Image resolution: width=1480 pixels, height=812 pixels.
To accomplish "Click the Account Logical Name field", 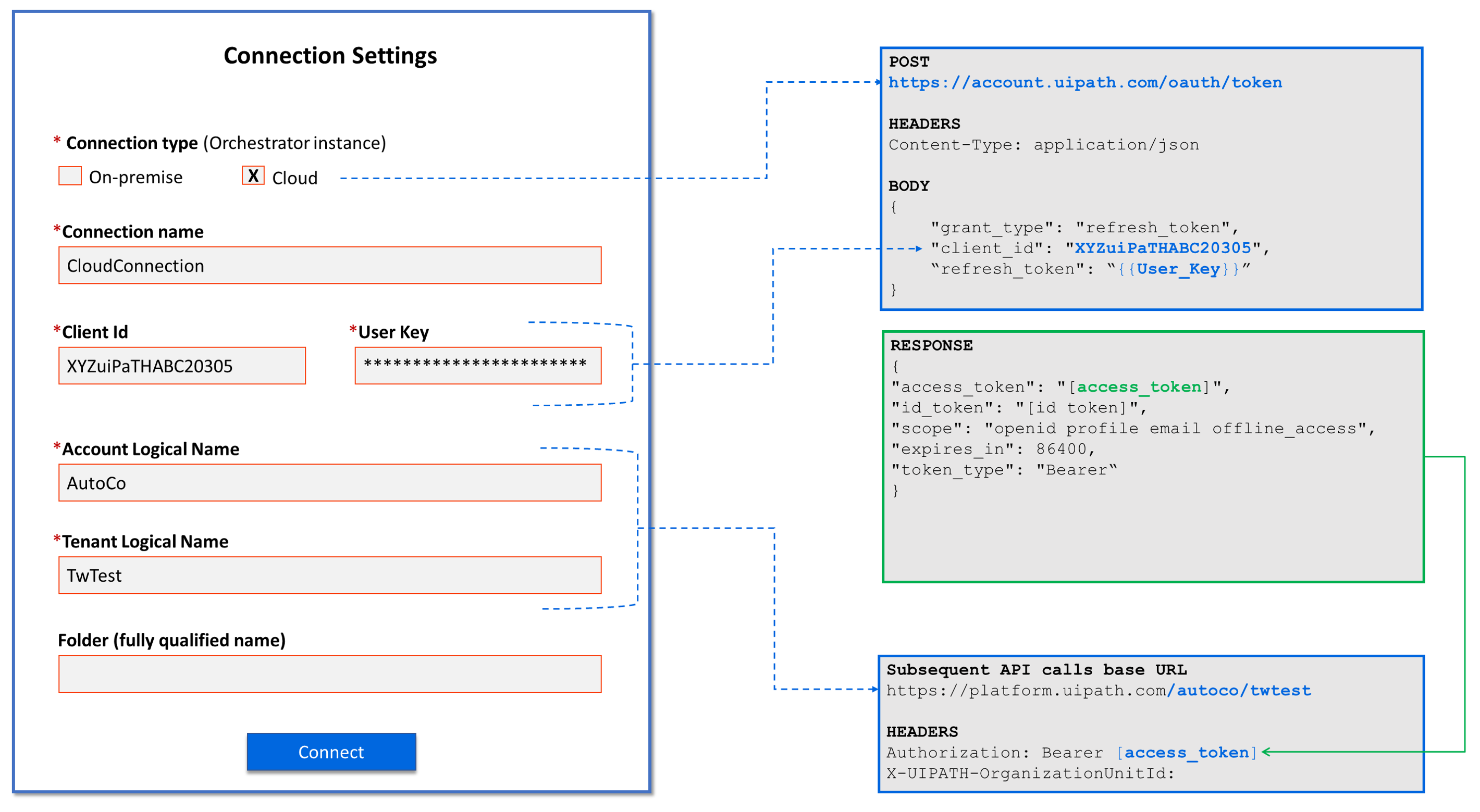I will coord(330,483).
